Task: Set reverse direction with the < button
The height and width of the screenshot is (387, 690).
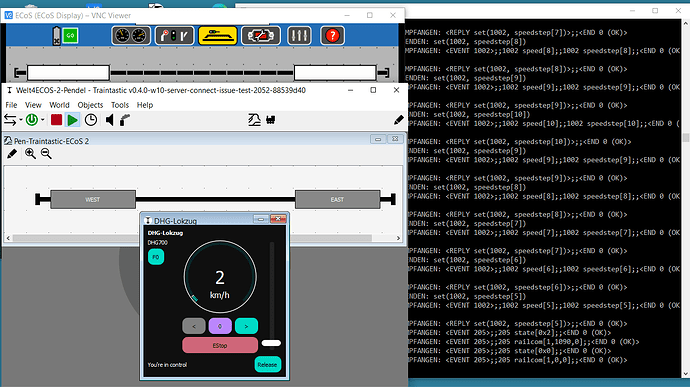Action: click(194, 326)
